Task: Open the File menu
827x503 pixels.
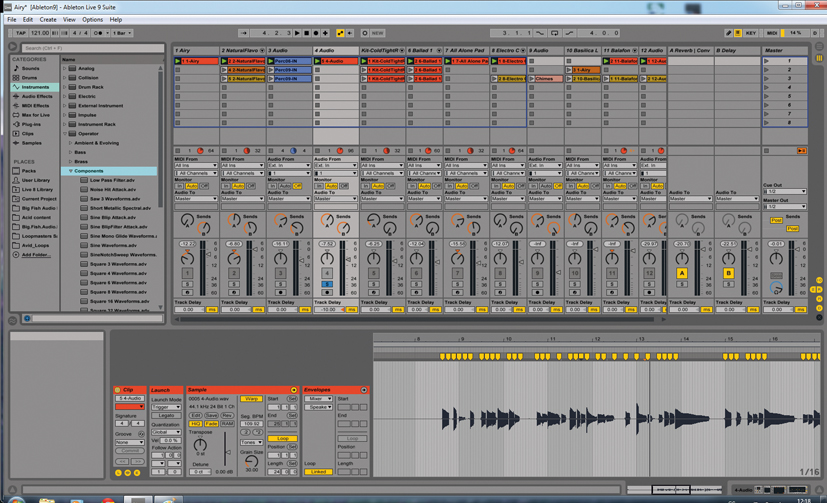Action: click(12, 20)
